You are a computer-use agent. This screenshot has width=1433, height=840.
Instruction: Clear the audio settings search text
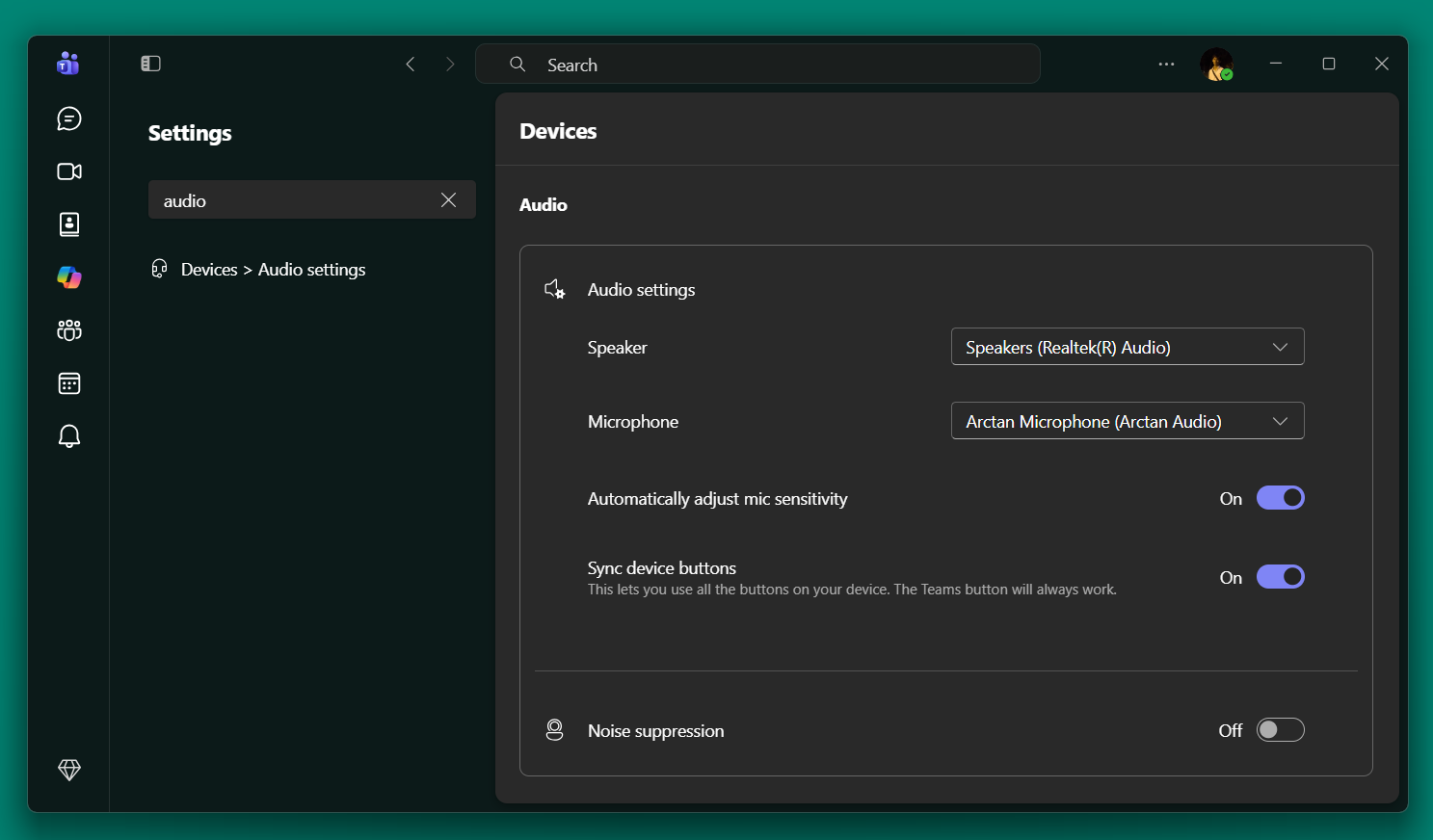[448, 199]
